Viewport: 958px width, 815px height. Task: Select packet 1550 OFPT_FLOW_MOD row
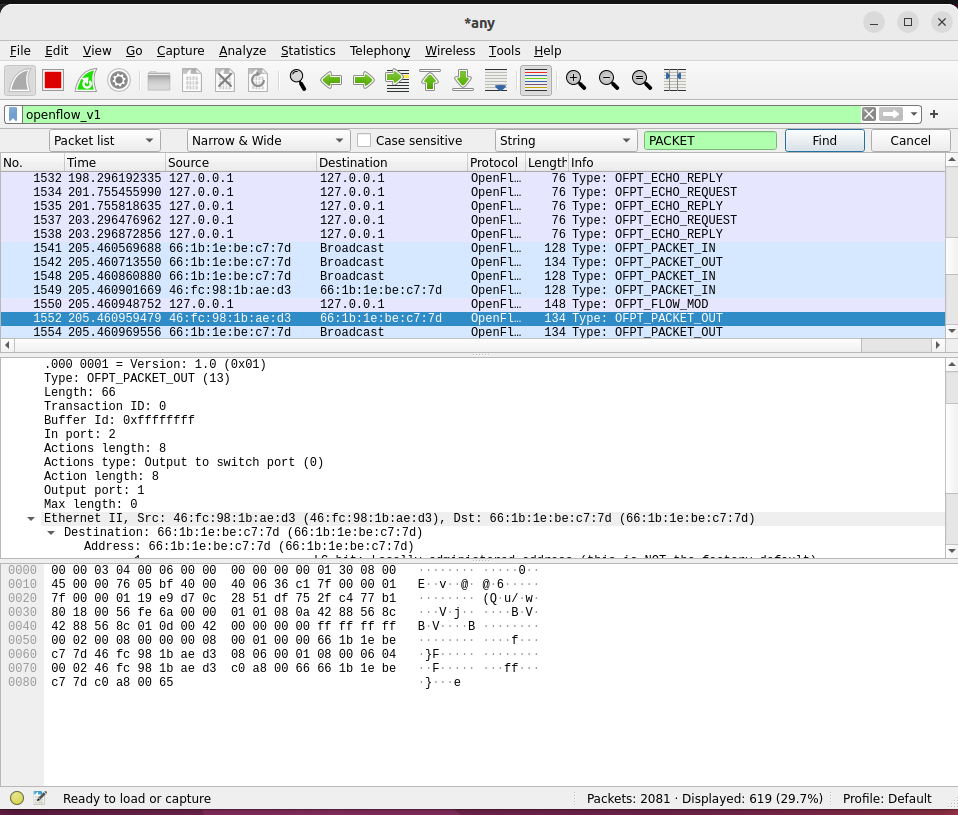(x=473, y=304)
